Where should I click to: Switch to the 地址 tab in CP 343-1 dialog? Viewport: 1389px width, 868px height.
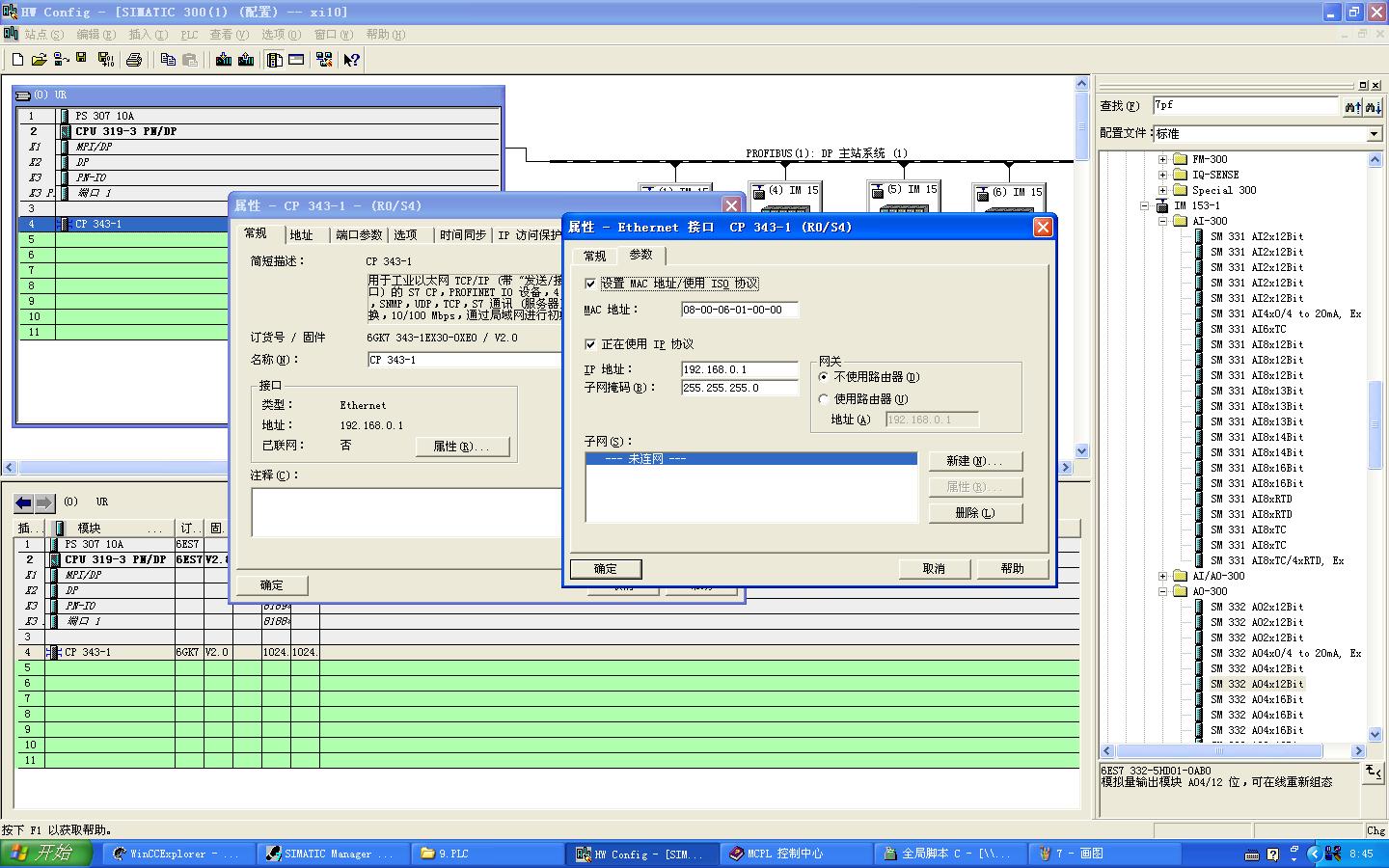[302, 235]
